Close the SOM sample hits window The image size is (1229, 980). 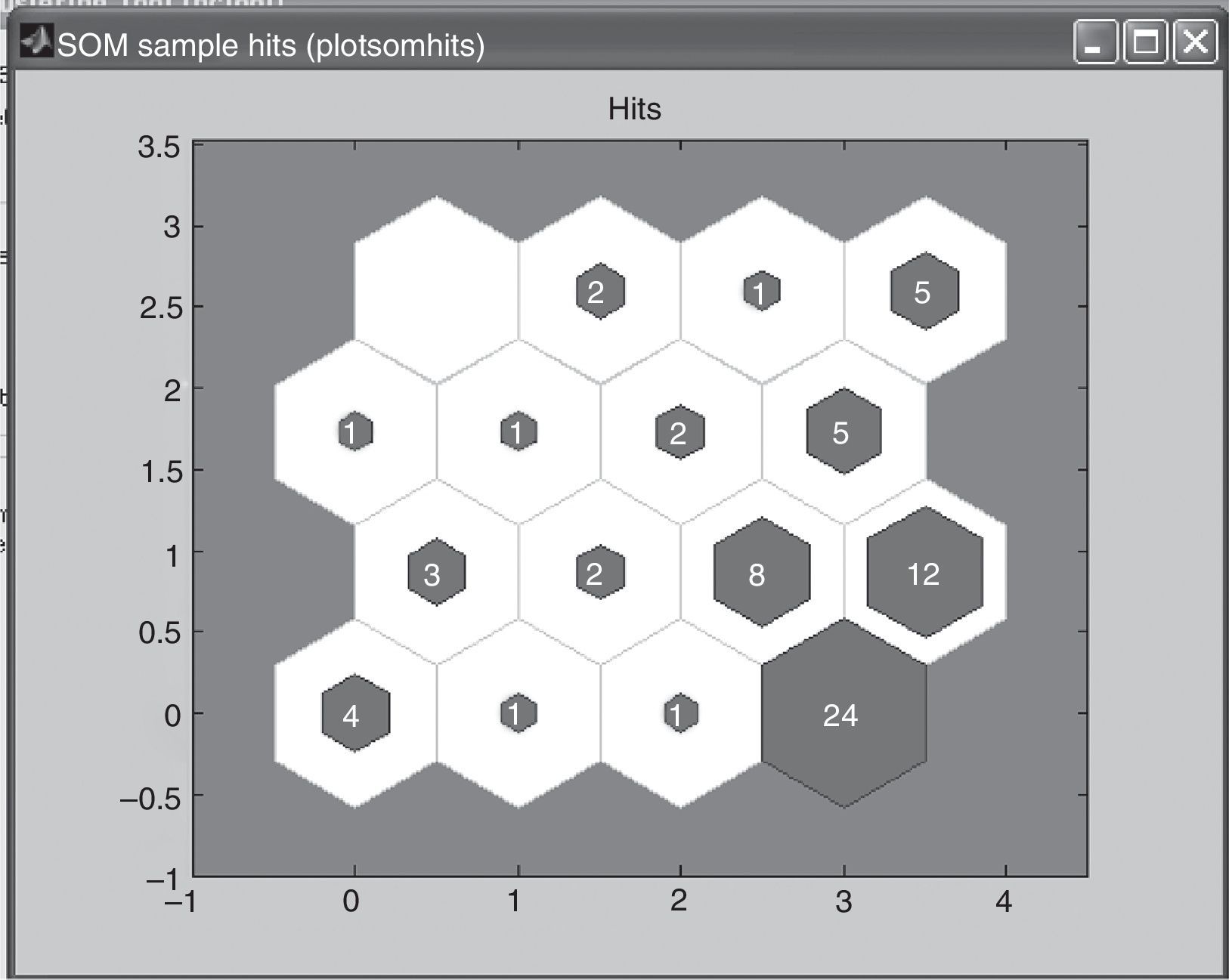(x=1195, y=42)
